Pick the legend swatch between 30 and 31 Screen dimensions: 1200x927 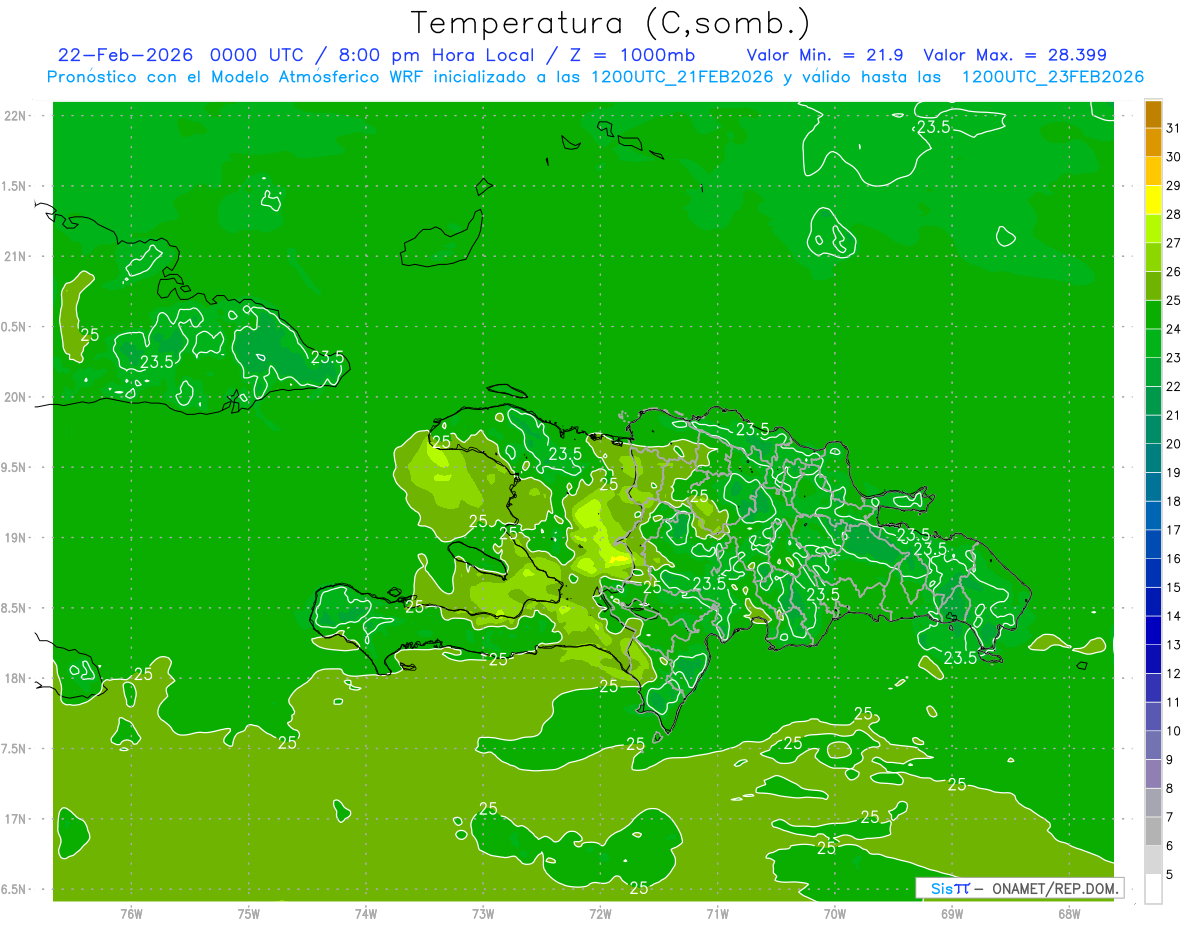[1153, 142]
